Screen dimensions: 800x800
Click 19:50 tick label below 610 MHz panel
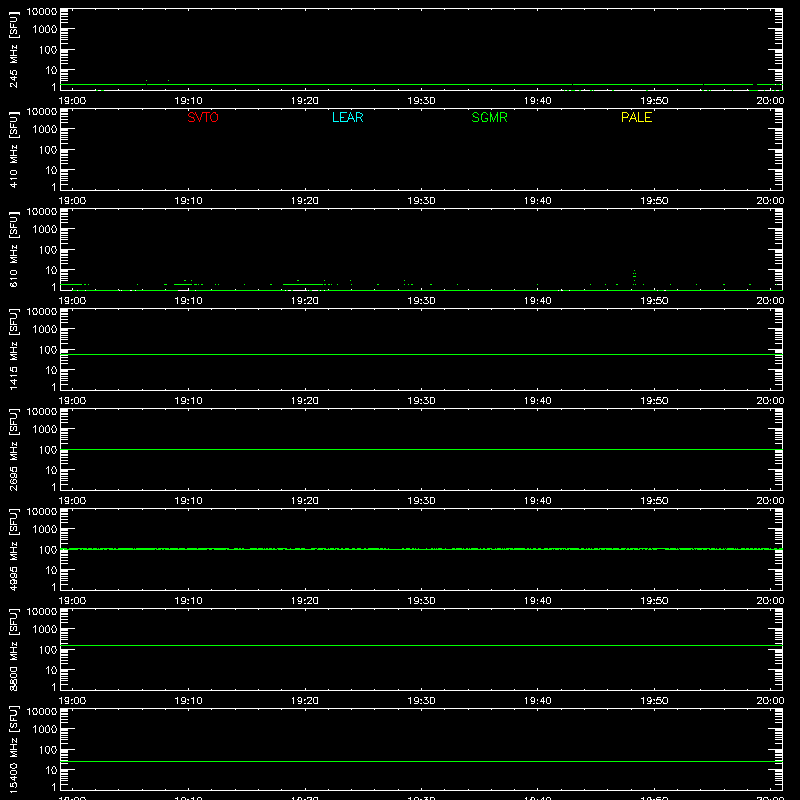click(654, 301)
